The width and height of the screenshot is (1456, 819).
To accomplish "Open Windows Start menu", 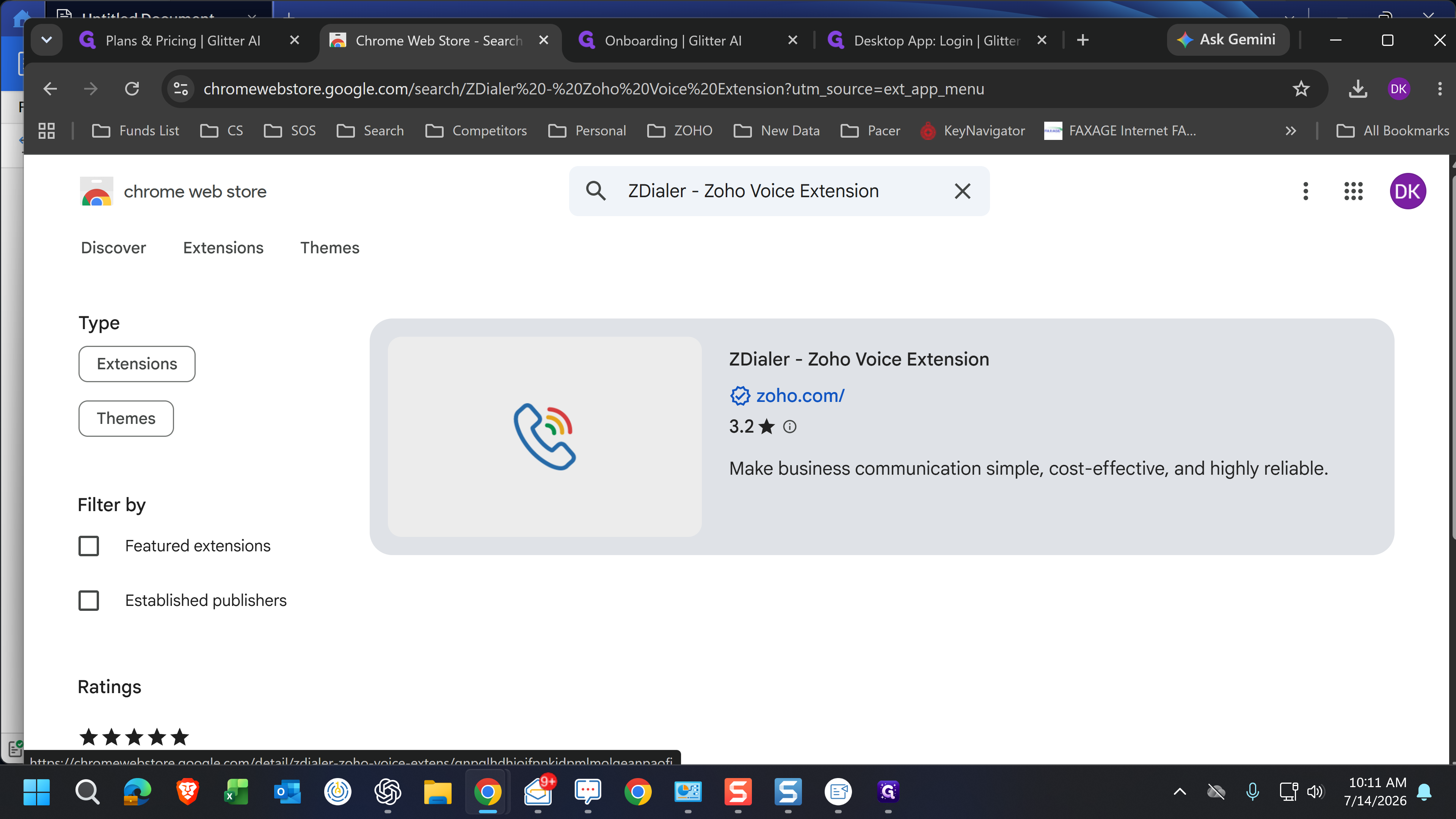I will (x=37, y=792).
